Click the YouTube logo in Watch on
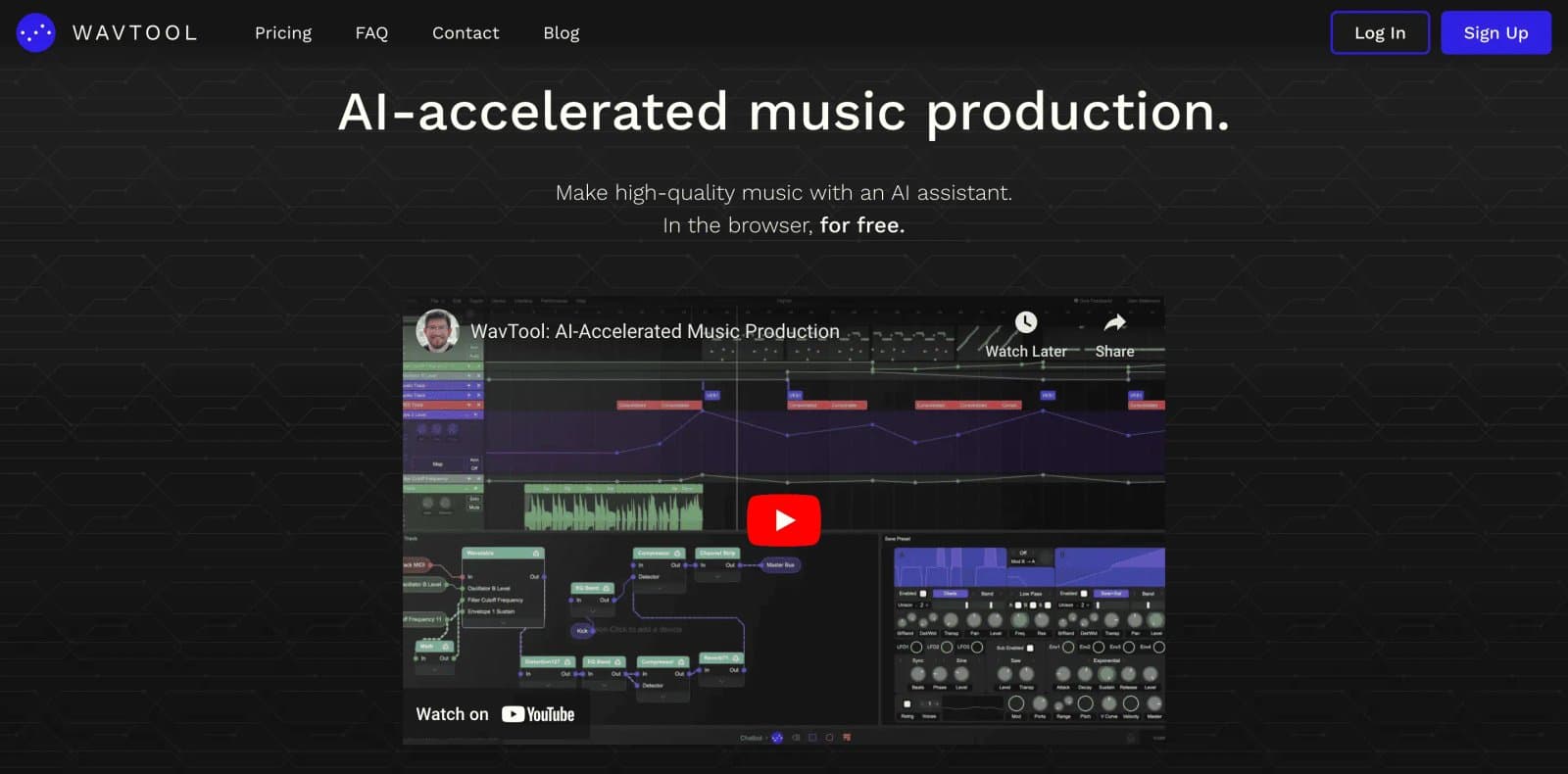This screenshot has height=774, width=1568. [x=538, y=714]
